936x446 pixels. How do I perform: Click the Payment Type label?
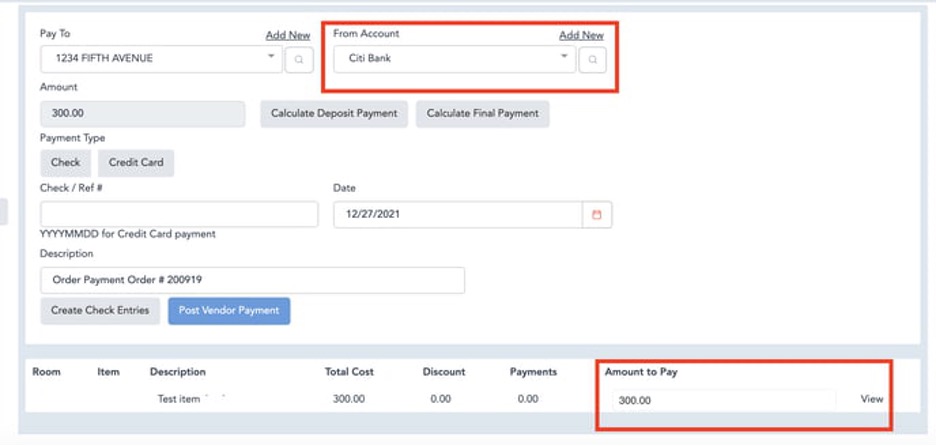tap(72, 139)
